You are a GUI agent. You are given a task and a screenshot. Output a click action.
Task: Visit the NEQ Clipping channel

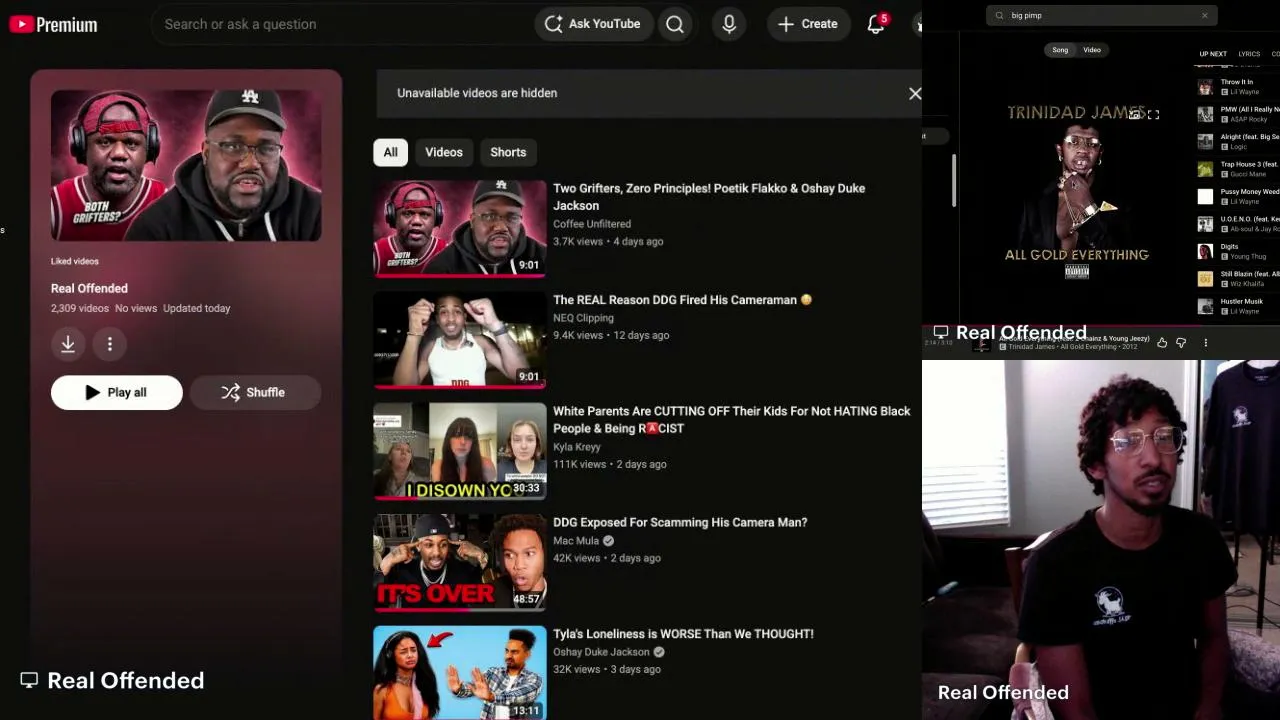[x=583, y=318]
